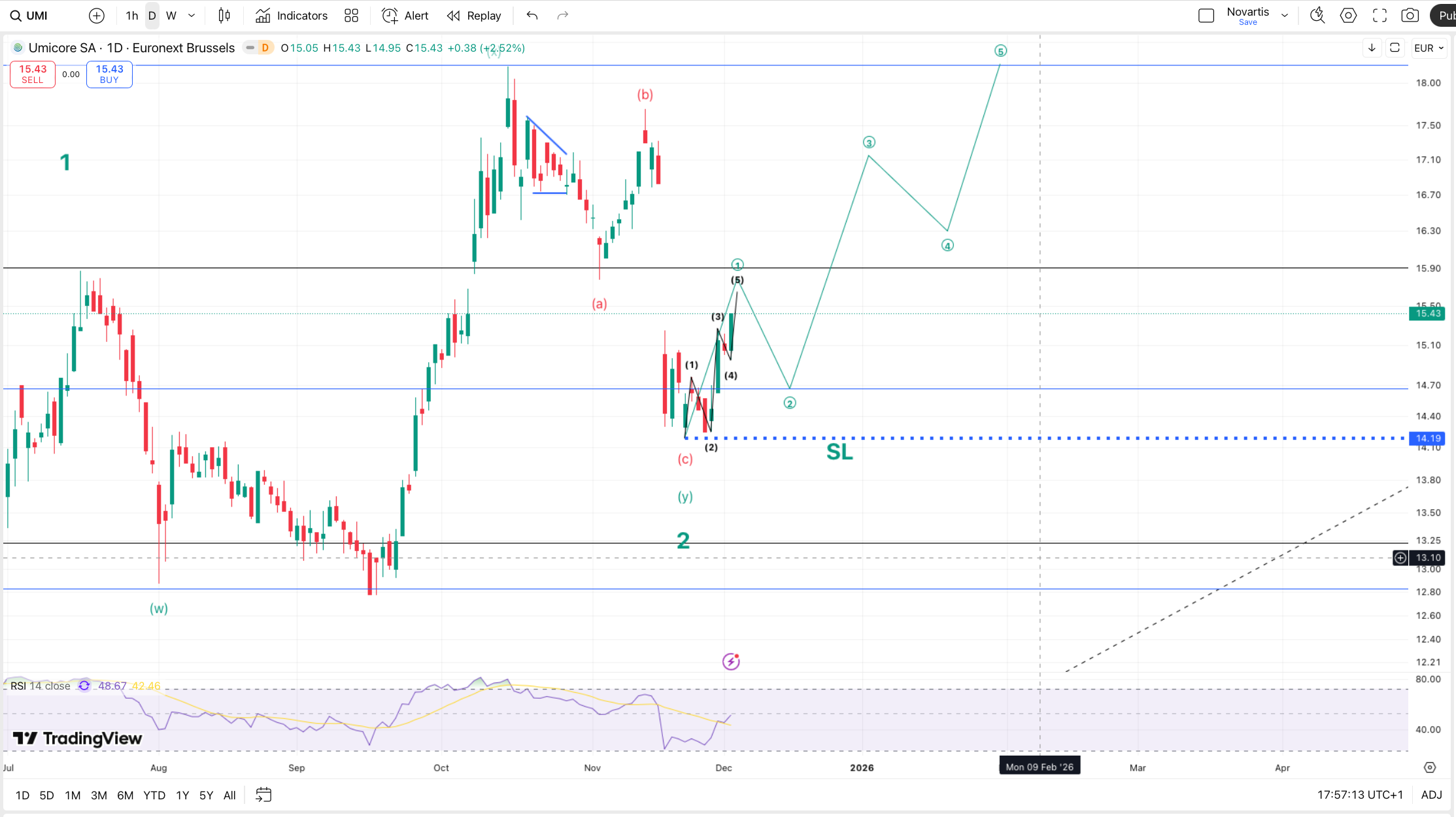
Task: Undo the last chart action
Action: [532, 16]
